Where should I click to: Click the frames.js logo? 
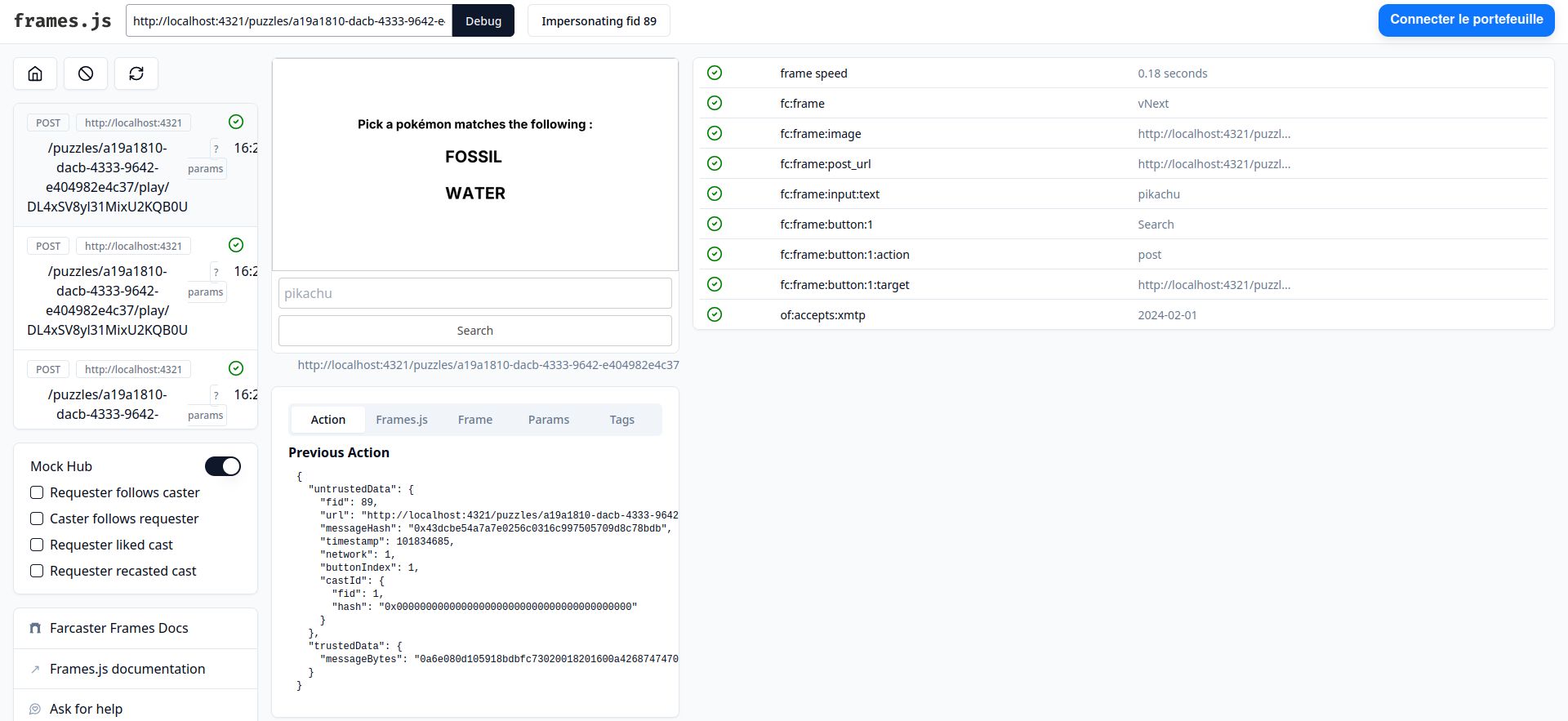(x=63, y=21)
